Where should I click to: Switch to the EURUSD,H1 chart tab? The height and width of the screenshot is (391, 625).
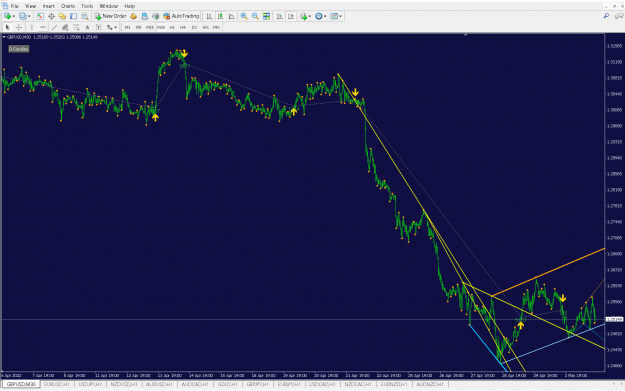pos(57,384)
